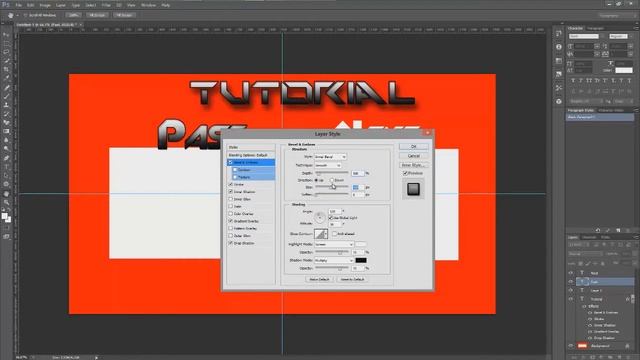Viewport: 640px width, 360px height.
Task: Open the File menu
Action: coord(18,5)
